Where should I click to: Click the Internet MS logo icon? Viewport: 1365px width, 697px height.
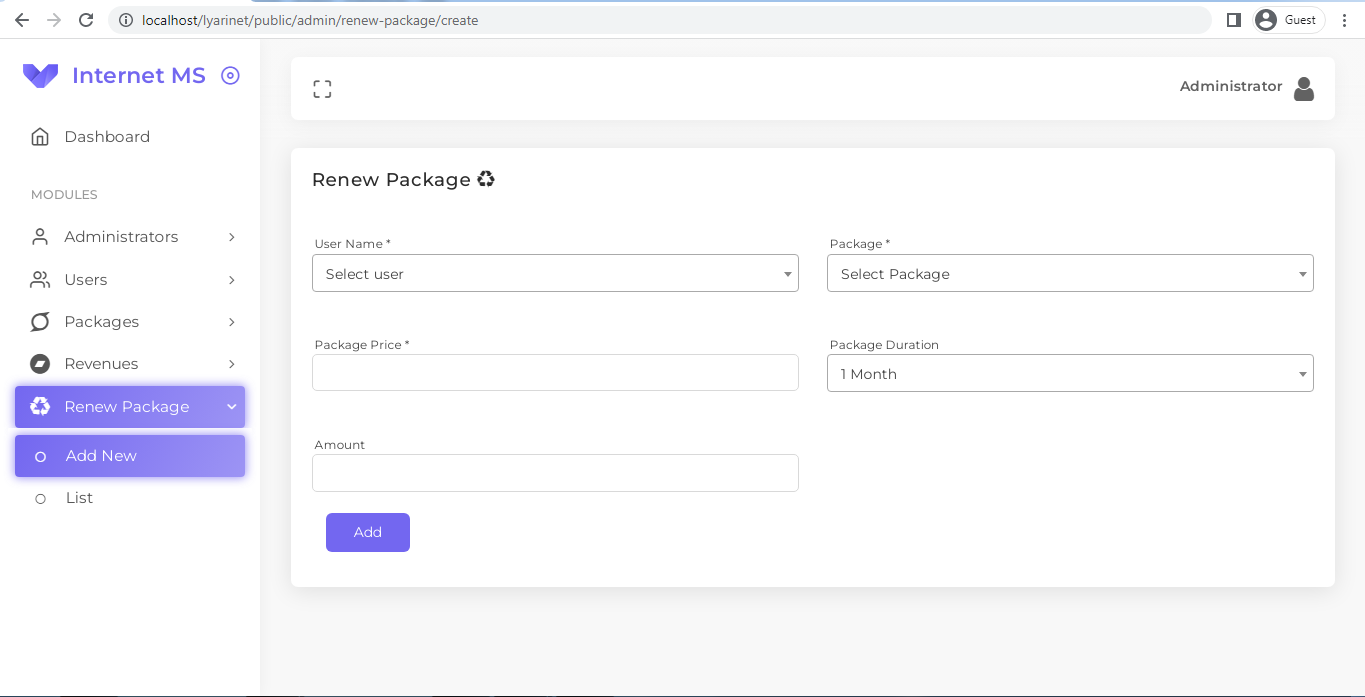click(x=40, y=75)
